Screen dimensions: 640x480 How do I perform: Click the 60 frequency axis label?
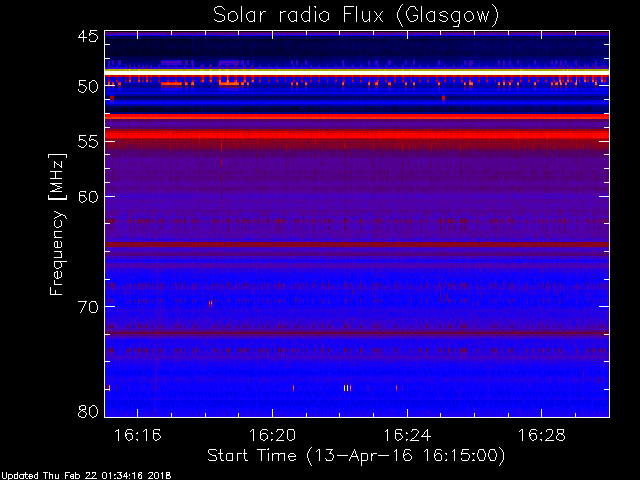click(88, 197)
